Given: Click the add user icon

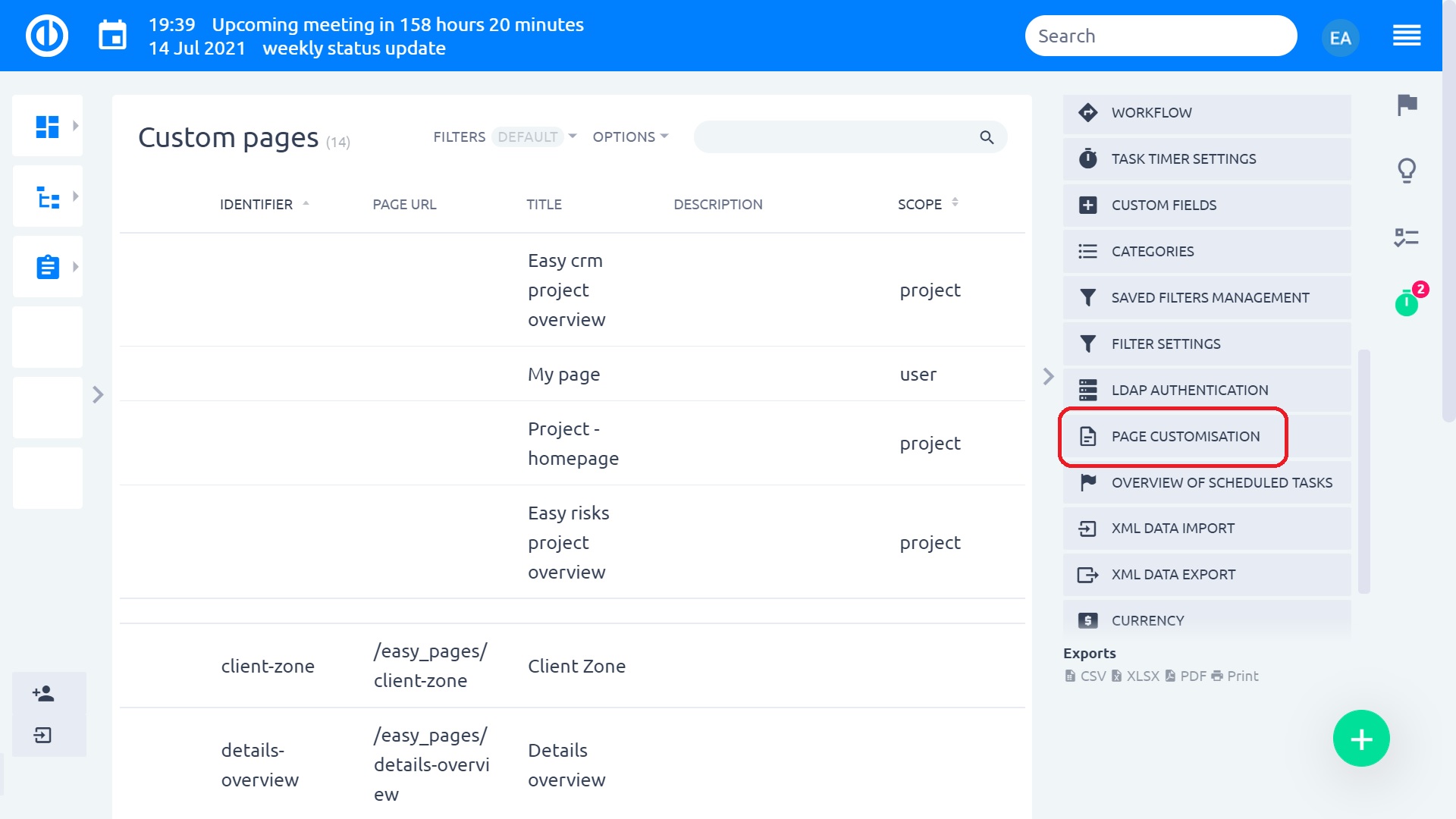Looking at the screenshot, I should (x=43, y=693).
